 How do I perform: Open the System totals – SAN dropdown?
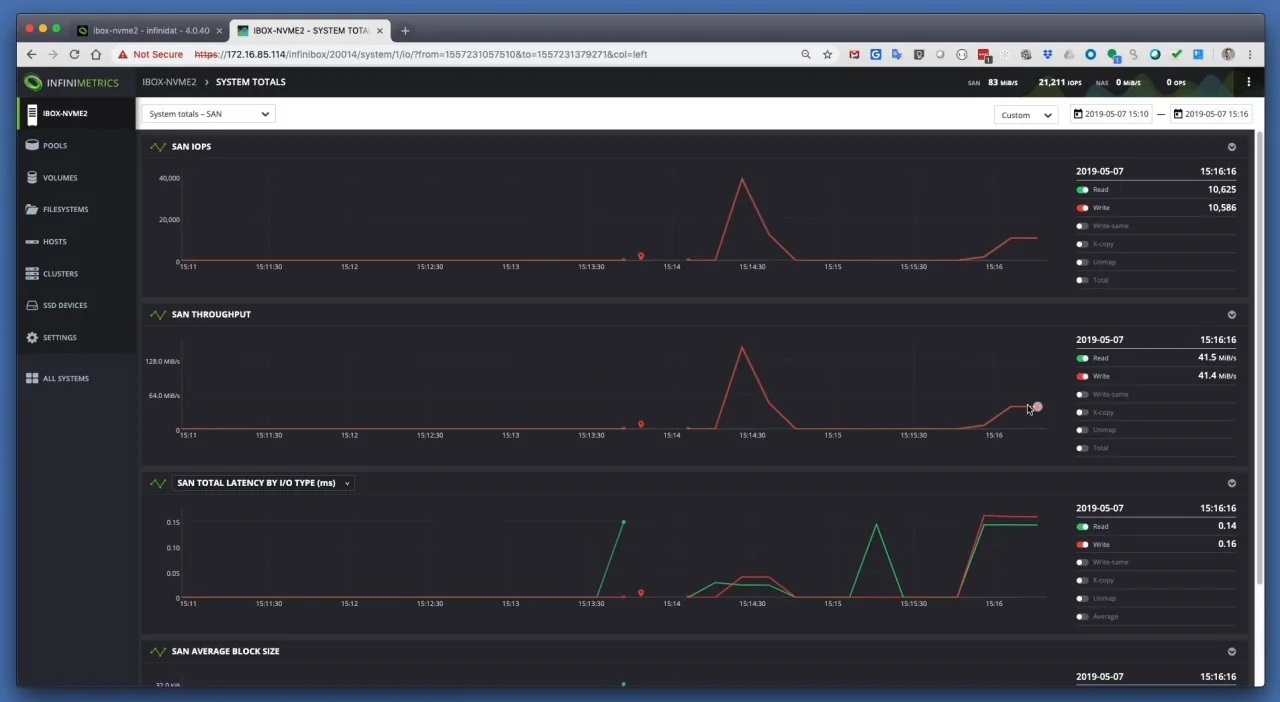[x=208, y=114]
